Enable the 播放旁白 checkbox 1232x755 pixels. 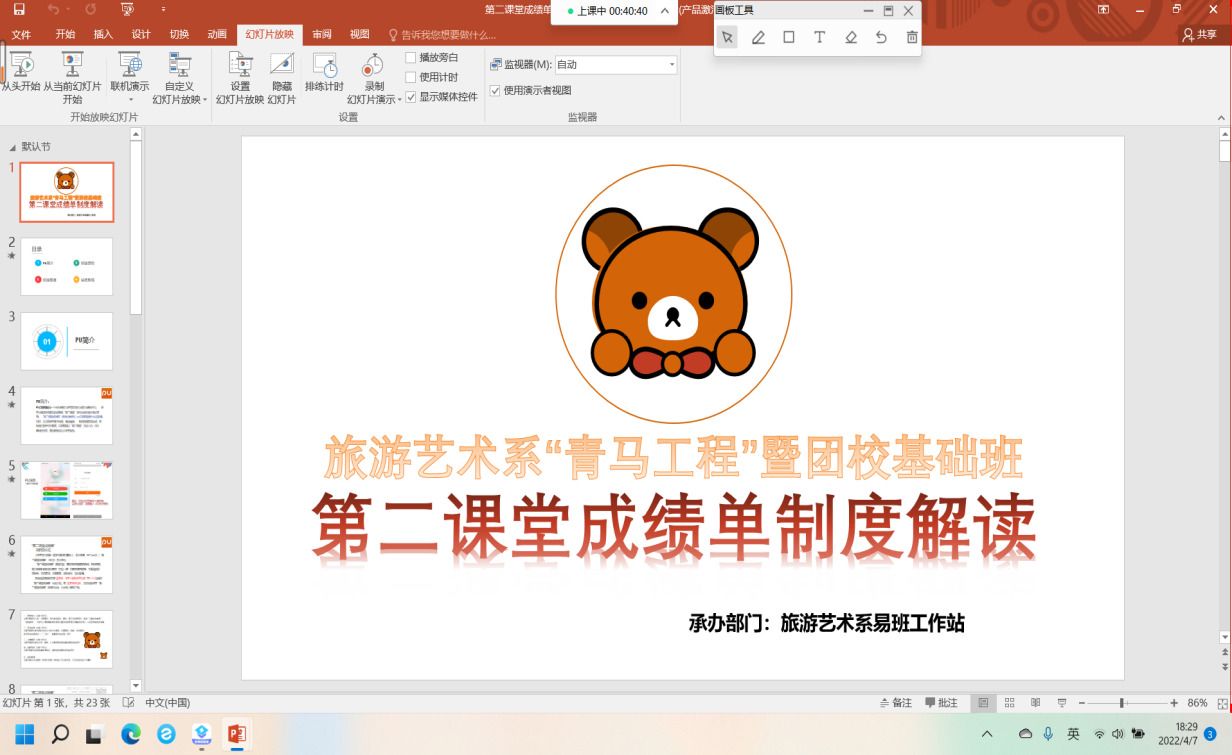(x=410, y=58)
